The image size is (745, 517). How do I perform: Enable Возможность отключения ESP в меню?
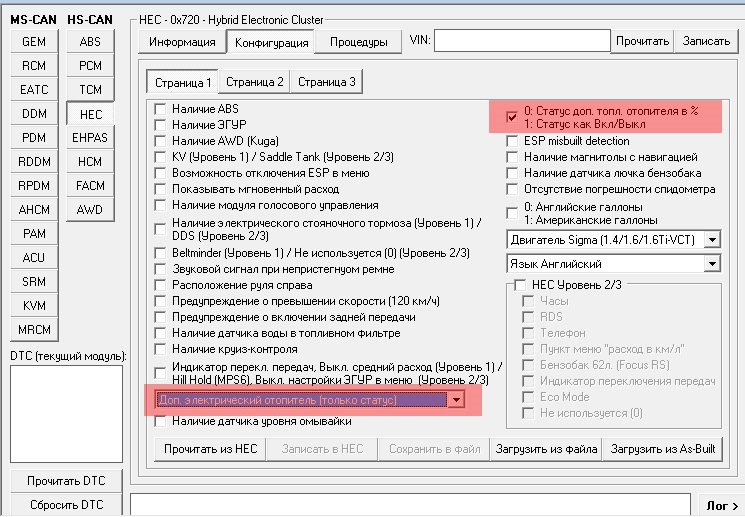coord(160,173)
